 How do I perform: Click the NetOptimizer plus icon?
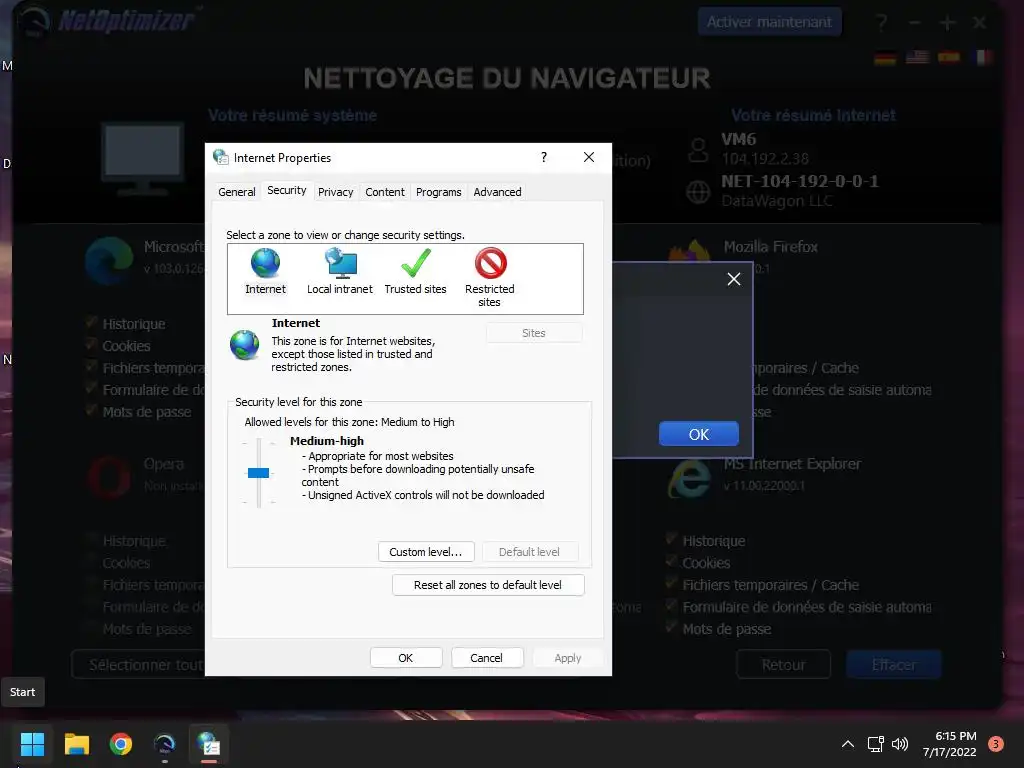coord(947,23)
